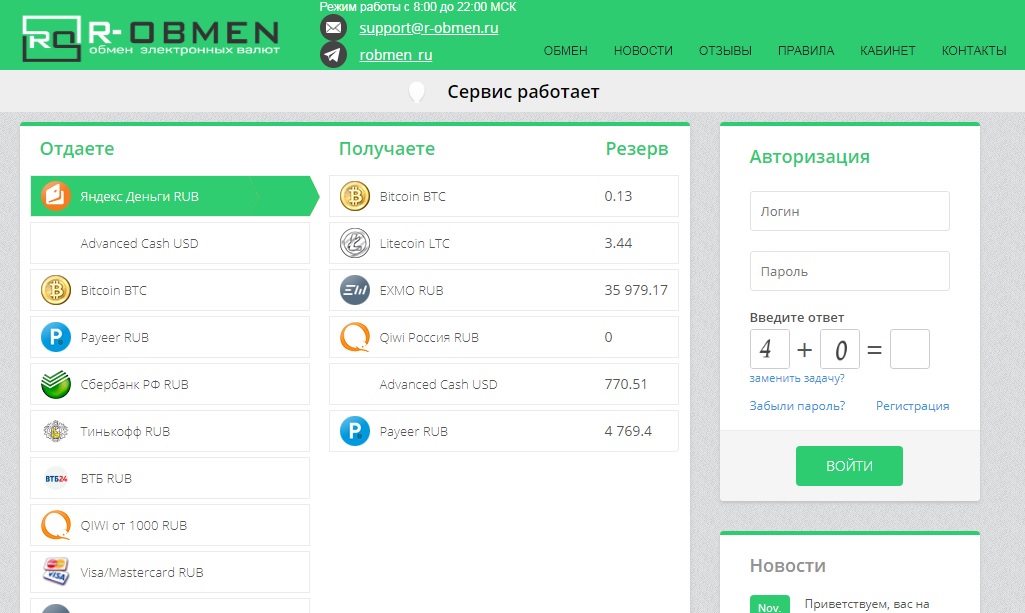The width and height of the screenshot is (1025, 613).
Task: Open the robmen_ru Telegram link
Action: point(395,55)
